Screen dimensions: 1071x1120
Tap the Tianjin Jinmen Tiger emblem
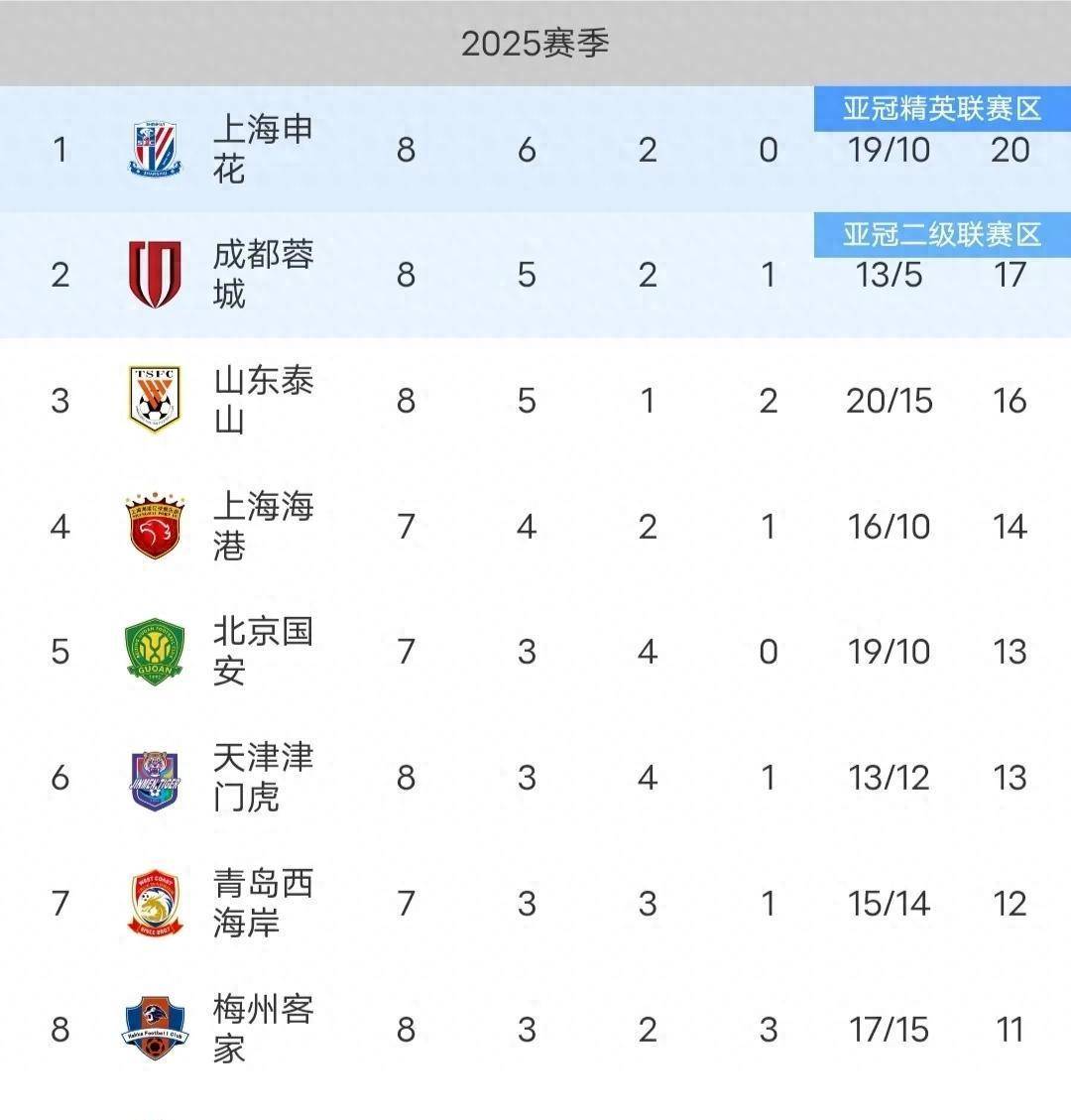[x=156, y=778]
